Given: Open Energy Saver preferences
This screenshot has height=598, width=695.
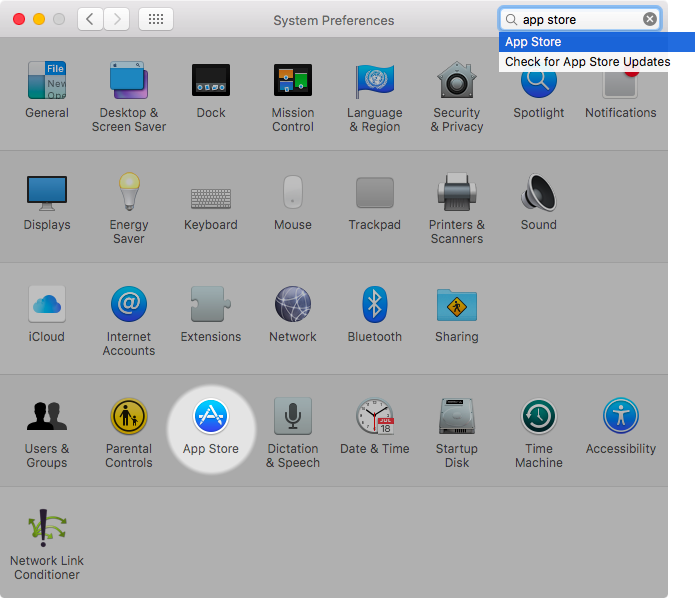Looking at the screenshot, I should 129,208.
